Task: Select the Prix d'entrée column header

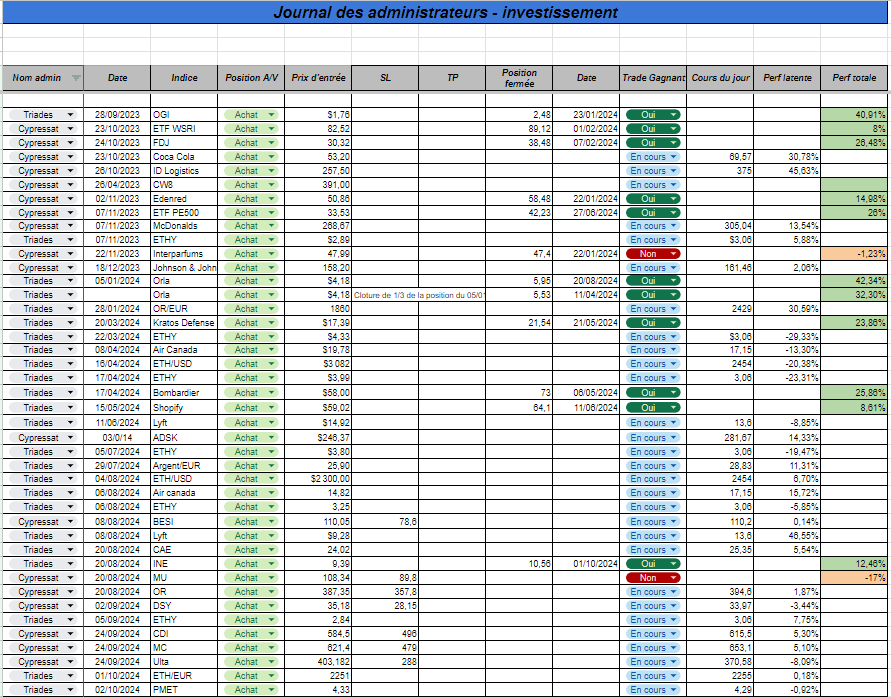Action: pyautogui.click(x=318, y=78)
